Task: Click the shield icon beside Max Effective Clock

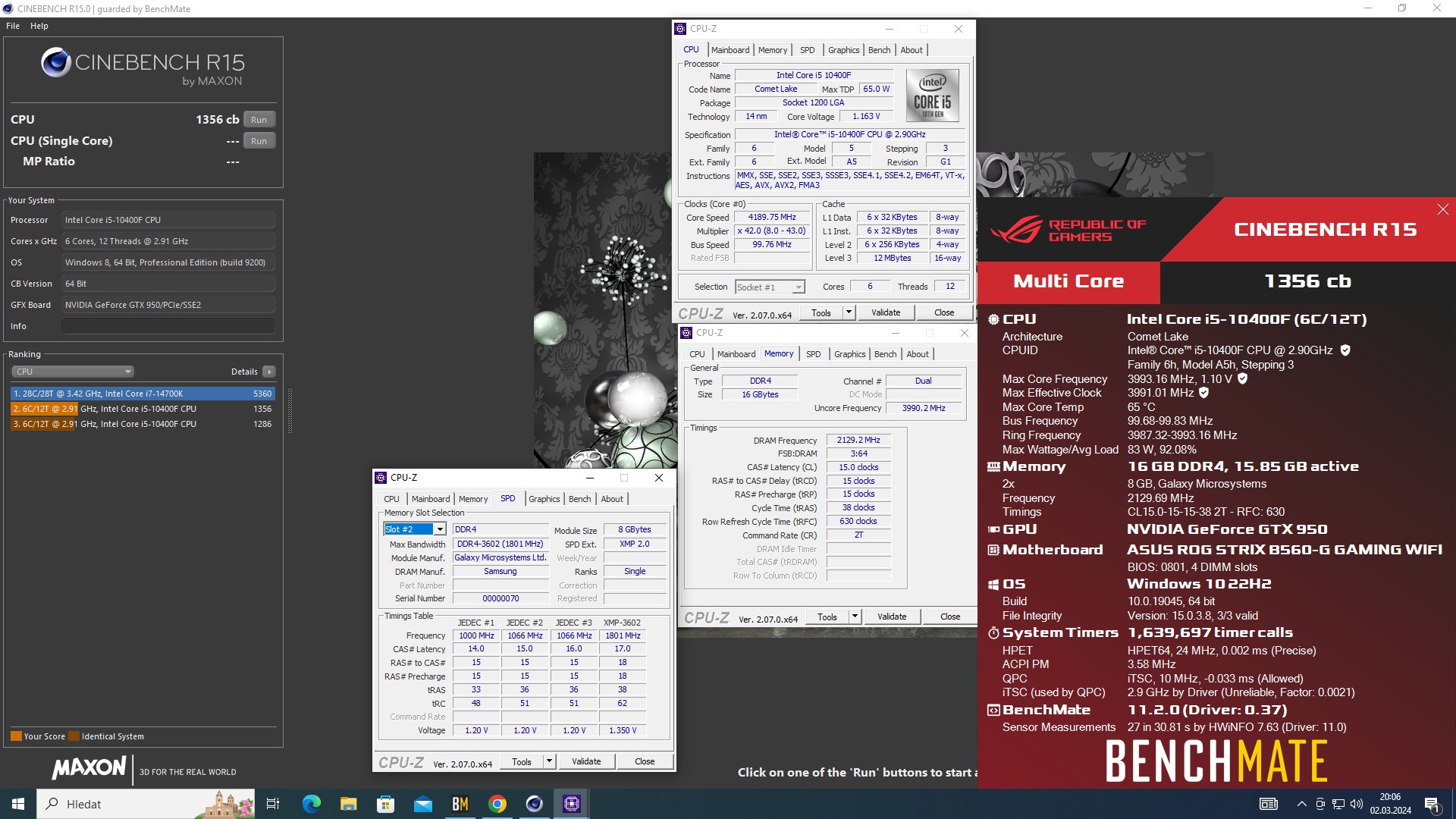Action: (1203, 393)
